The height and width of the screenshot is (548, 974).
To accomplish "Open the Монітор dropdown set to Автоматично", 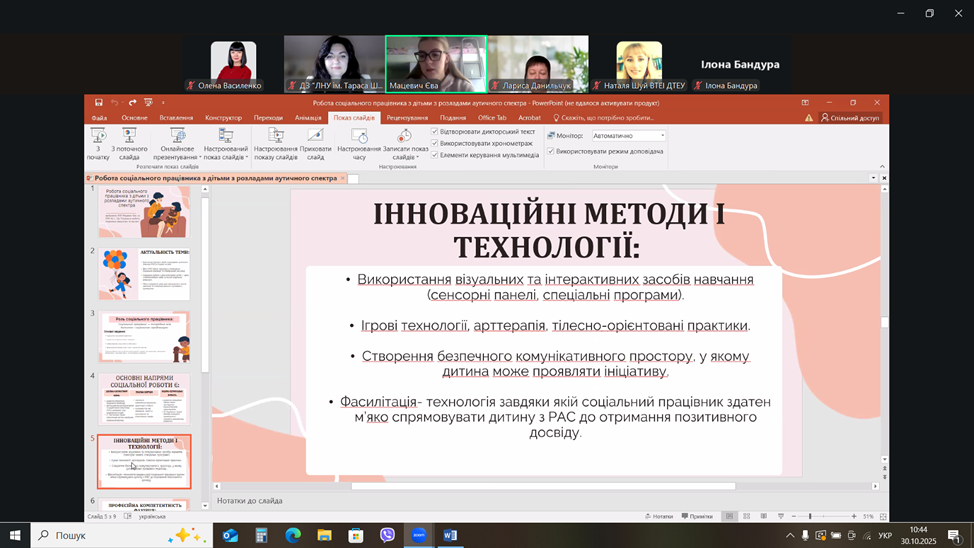I will point(628,135).
